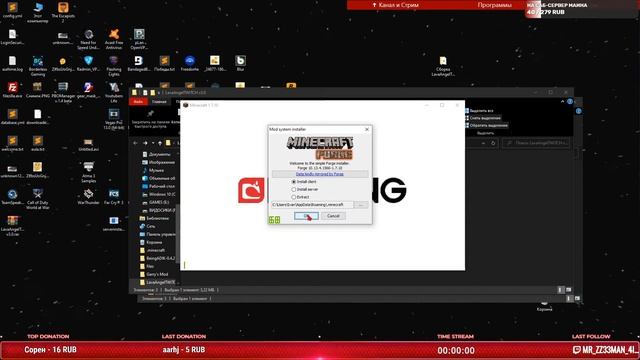Click the pin to Quick access icon

pos(151,113)
